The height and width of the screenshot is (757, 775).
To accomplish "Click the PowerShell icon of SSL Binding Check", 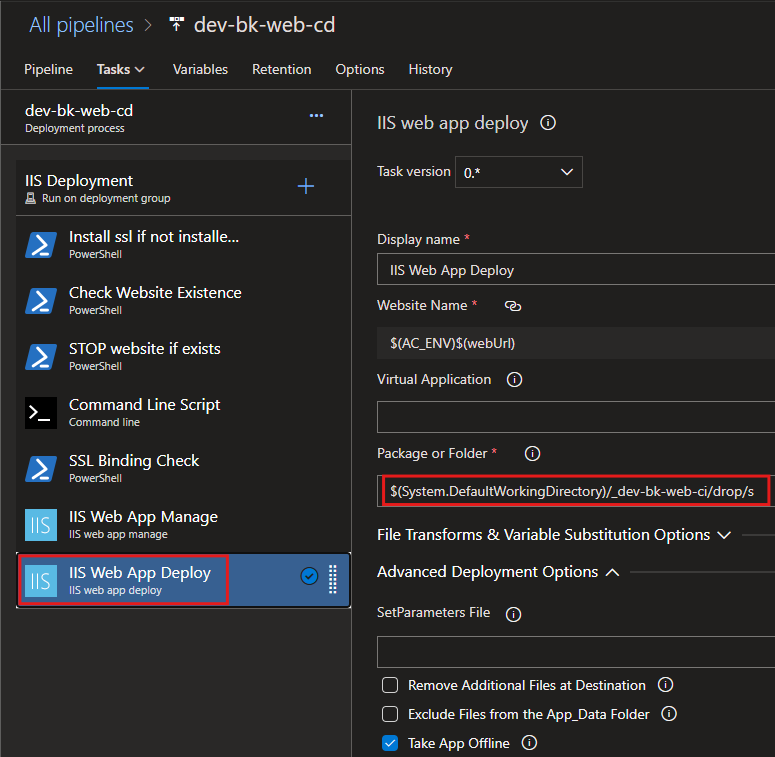I will pyautogui.click(x=41, y=468).
